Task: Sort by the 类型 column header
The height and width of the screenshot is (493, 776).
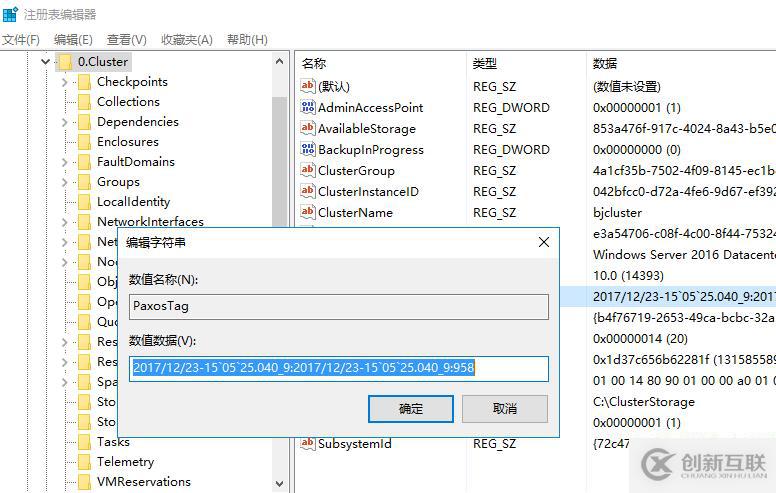Action: (485, 63)
